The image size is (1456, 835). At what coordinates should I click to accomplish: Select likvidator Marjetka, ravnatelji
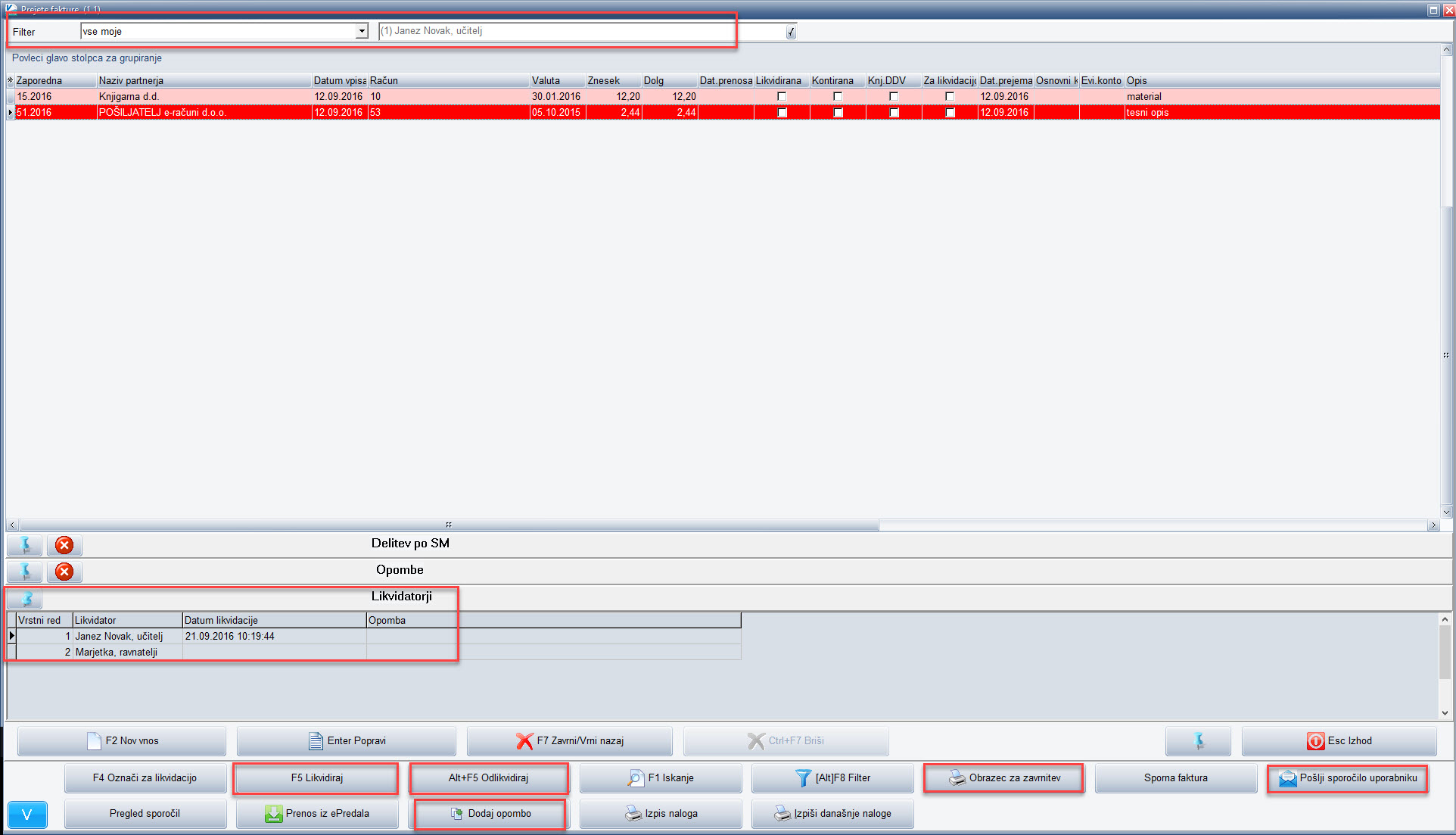(374, 653)
